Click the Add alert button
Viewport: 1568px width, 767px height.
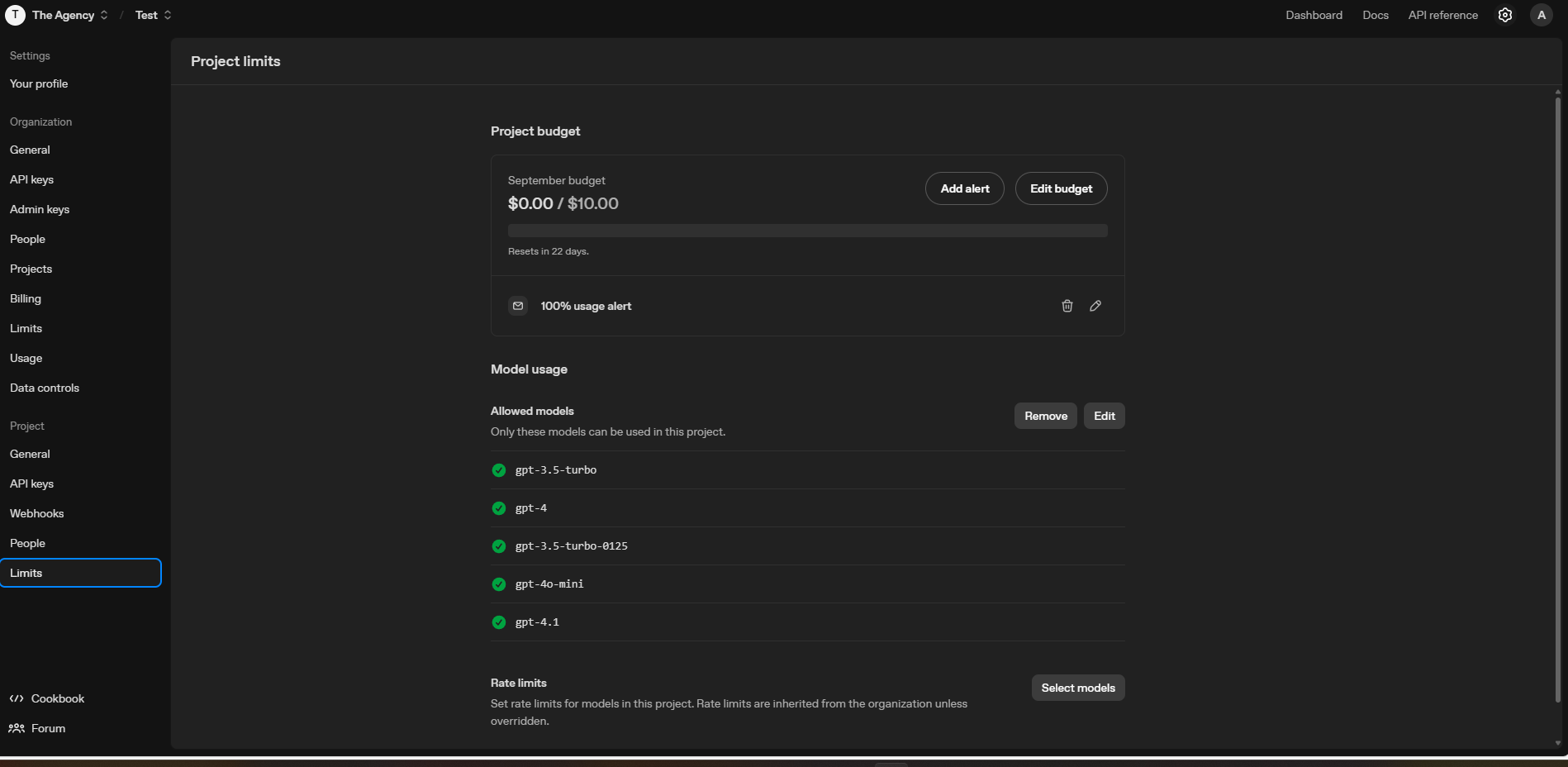tap(964, 188)
